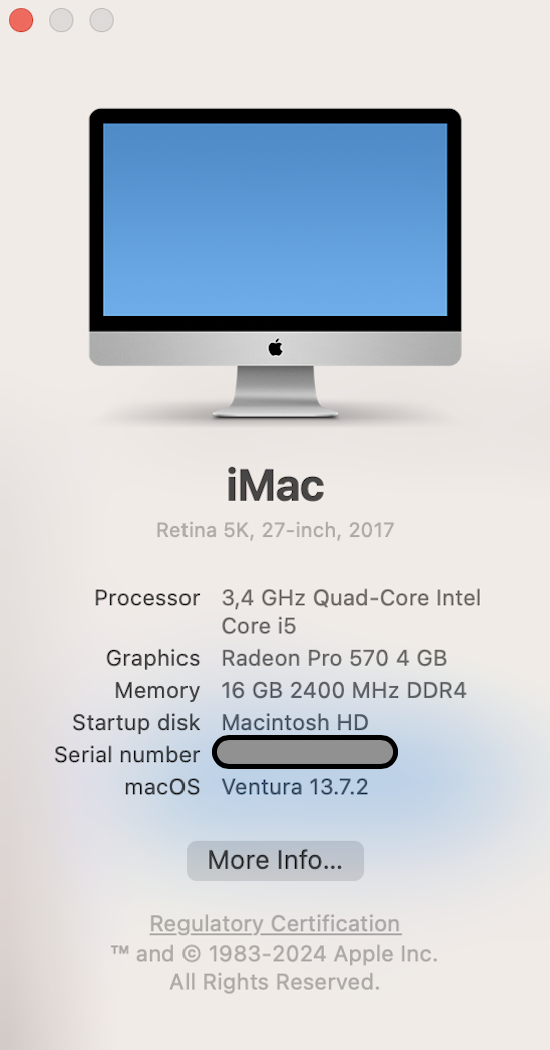This screenshot has width=550, height=1050.
Task: Open the Regulatory Certification link
Action: tap(275, 923)
